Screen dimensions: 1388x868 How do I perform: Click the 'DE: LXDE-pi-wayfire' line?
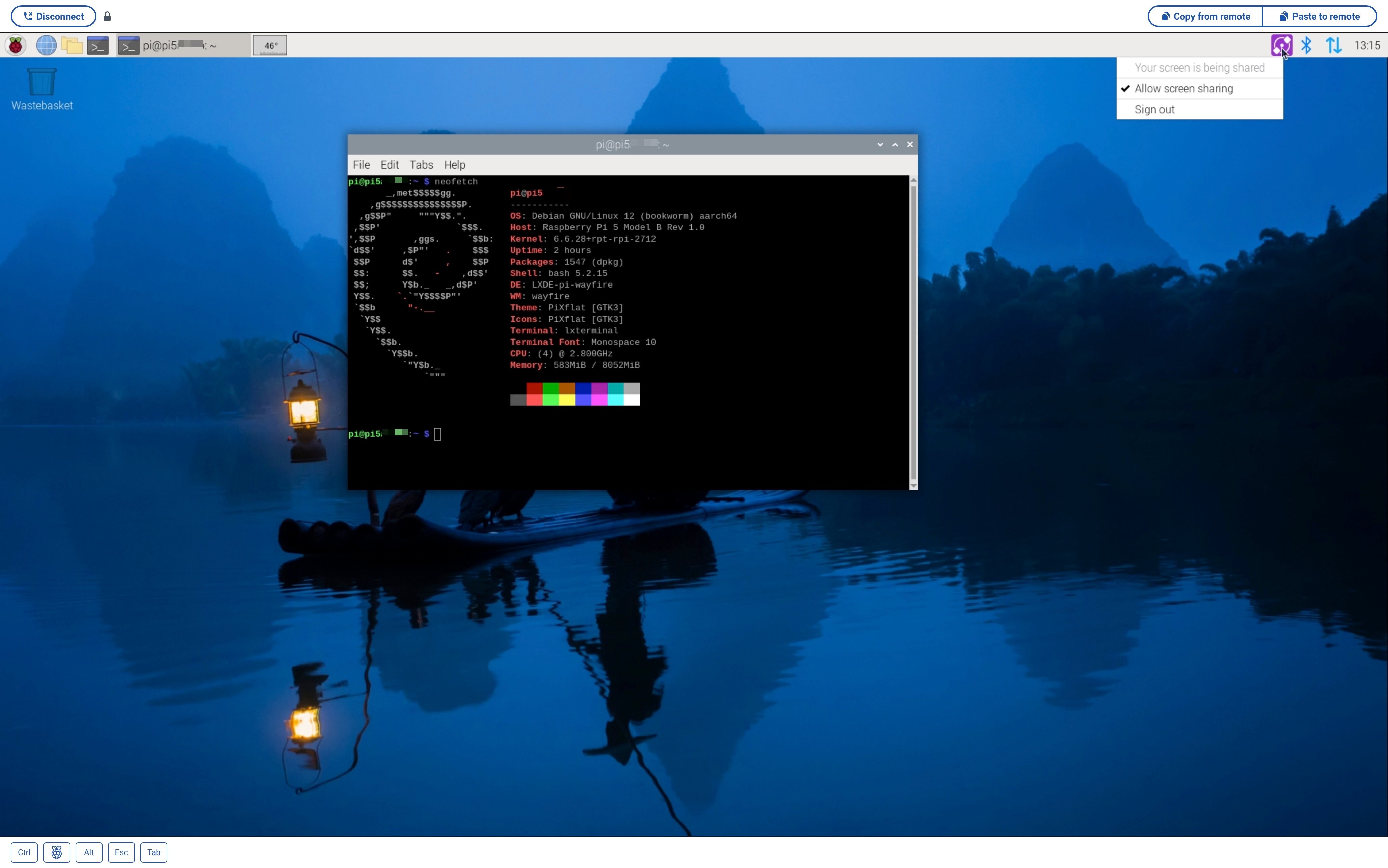[x=561, y=285]
